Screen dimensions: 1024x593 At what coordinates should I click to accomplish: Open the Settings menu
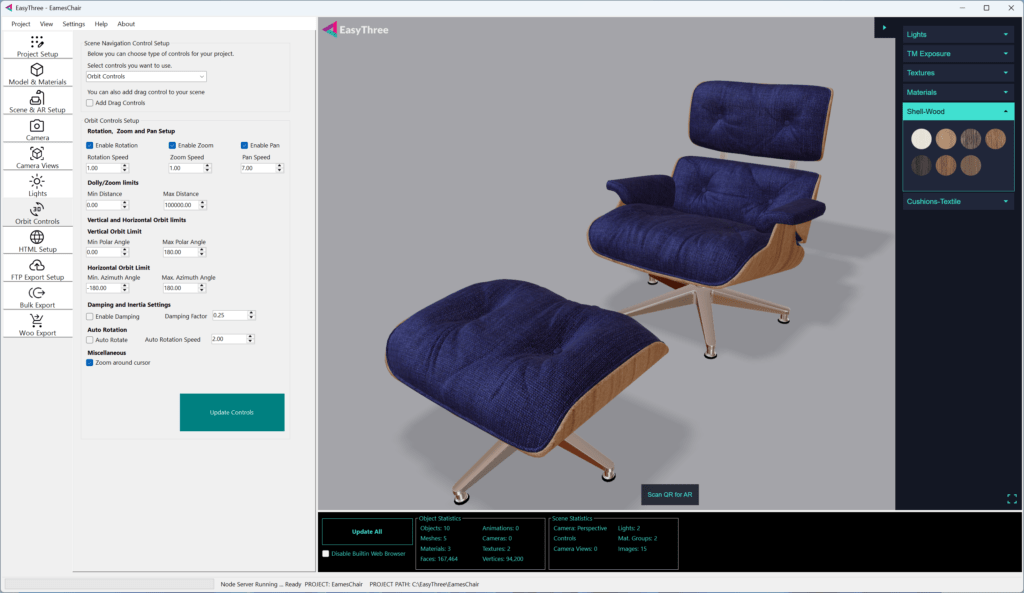[73, 23]
